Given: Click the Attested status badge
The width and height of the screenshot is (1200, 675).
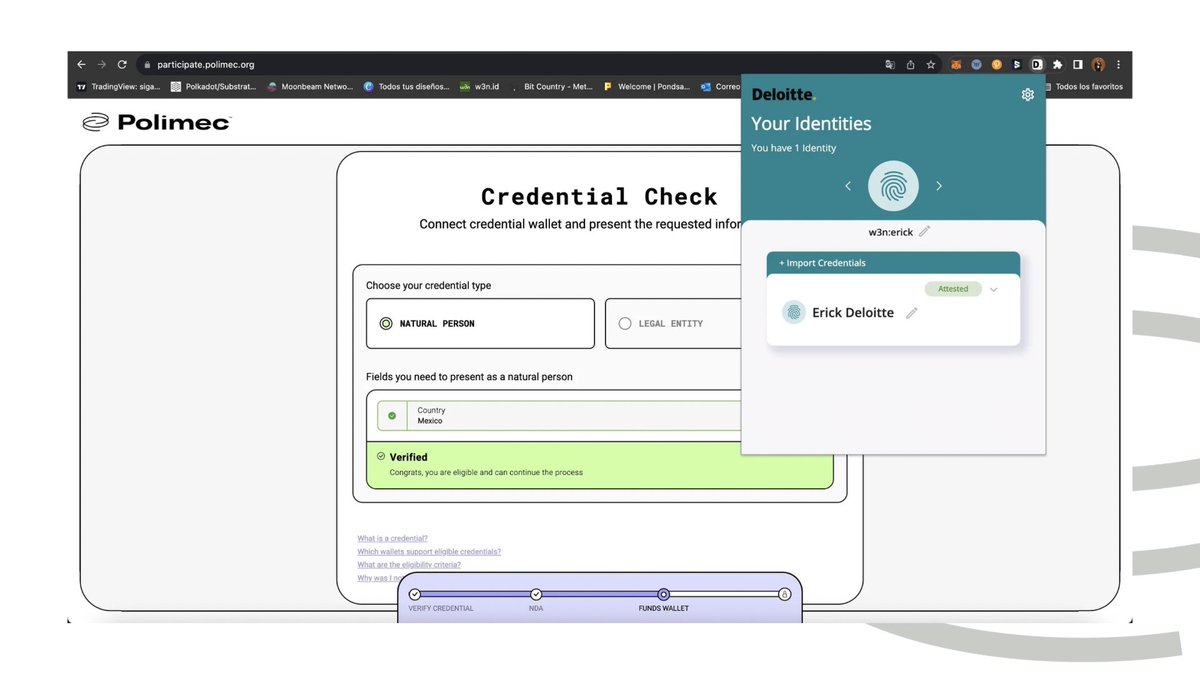Looking at the screenshot, I should 953,289.
